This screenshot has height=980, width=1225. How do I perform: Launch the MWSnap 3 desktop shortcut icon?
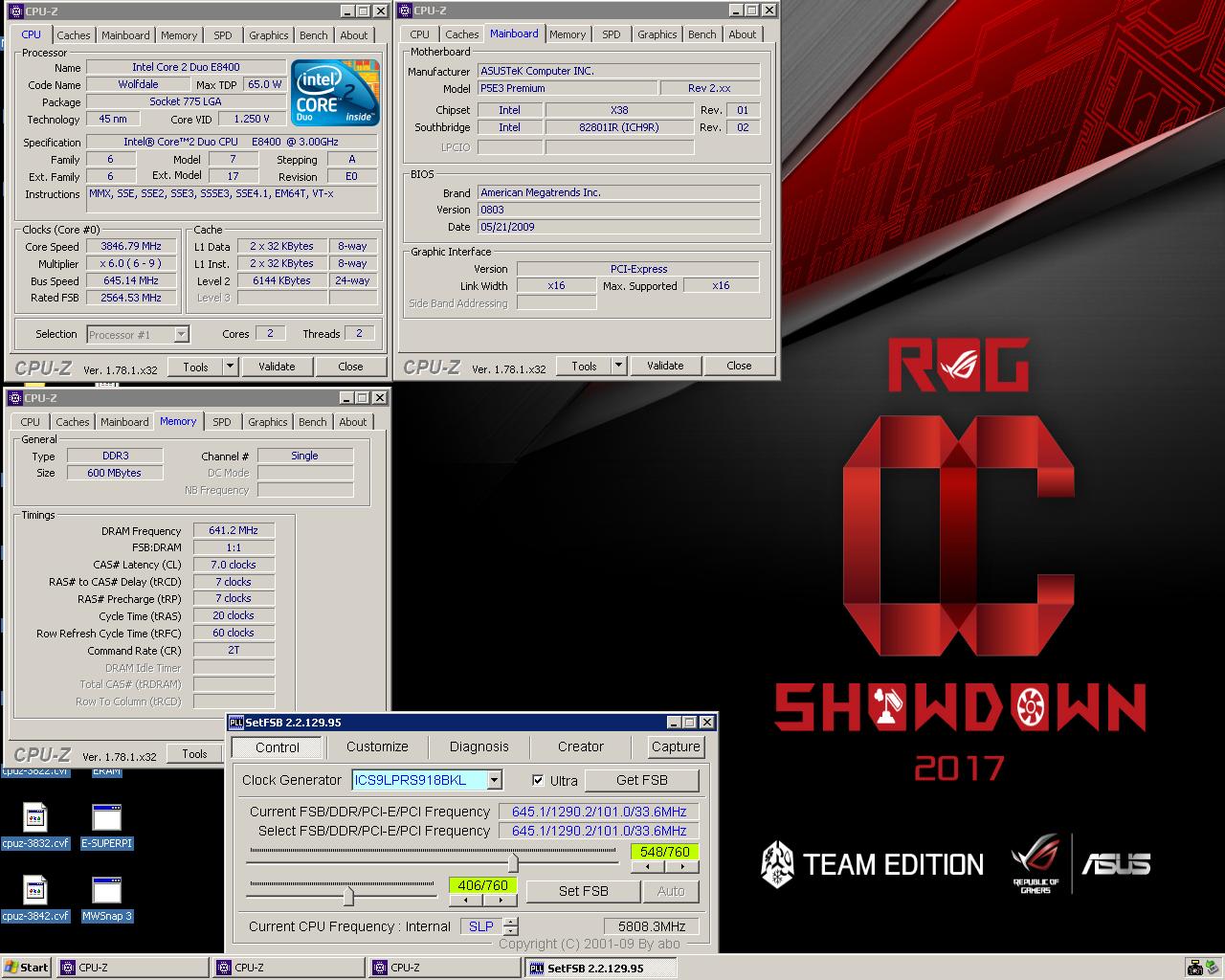coord(106,889)
